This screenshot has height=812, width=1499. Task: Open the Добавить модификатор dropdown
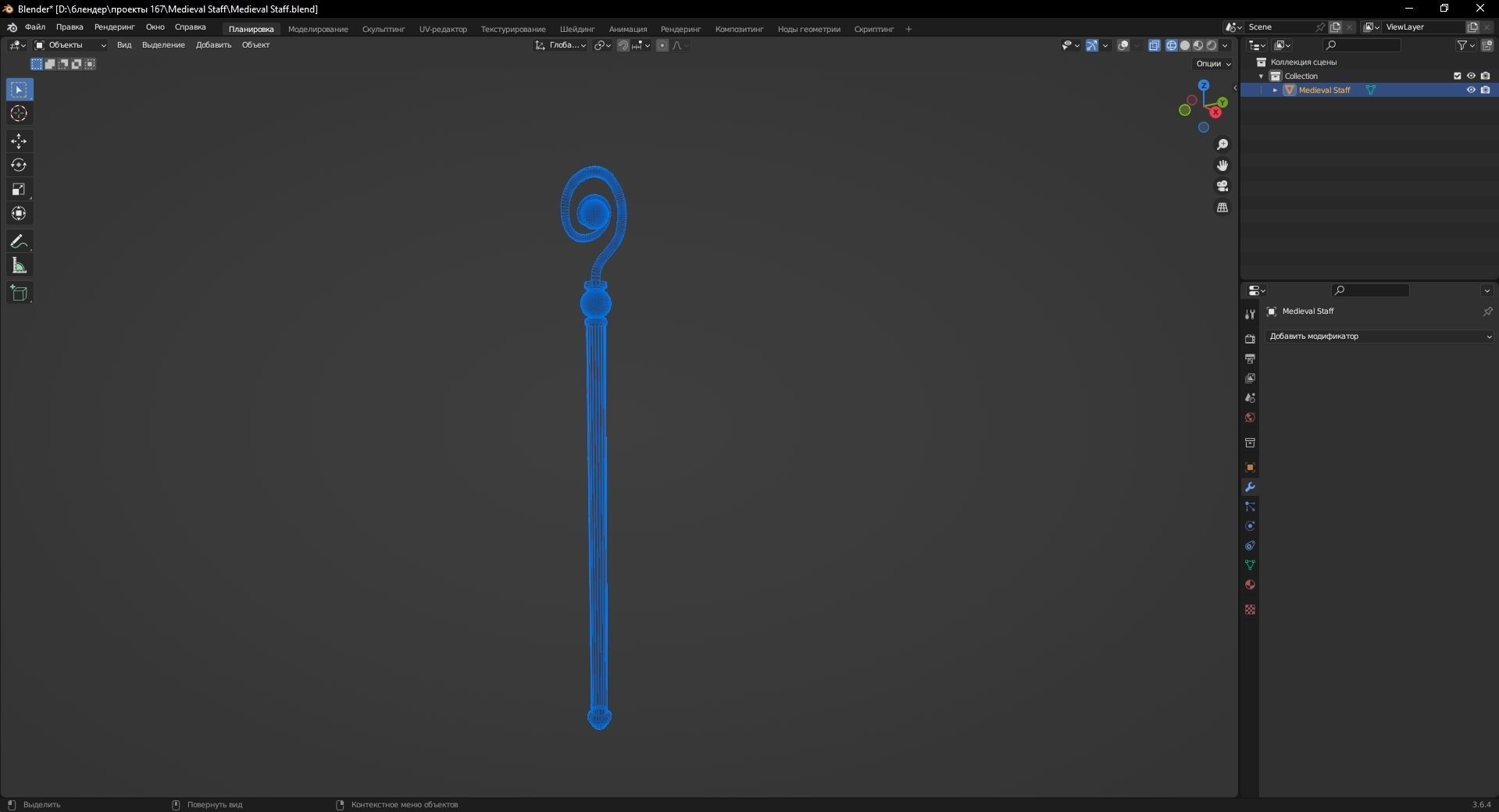pos(1379,337)
